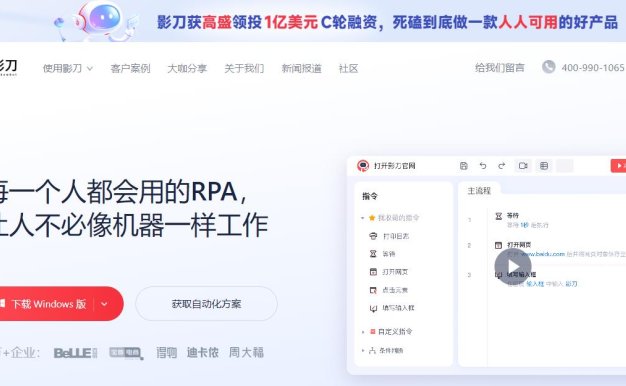The width and height of the screenshot is (626, 386).
Task: Click the 滔搏 brand logo
Action: (x=166, y=352)
